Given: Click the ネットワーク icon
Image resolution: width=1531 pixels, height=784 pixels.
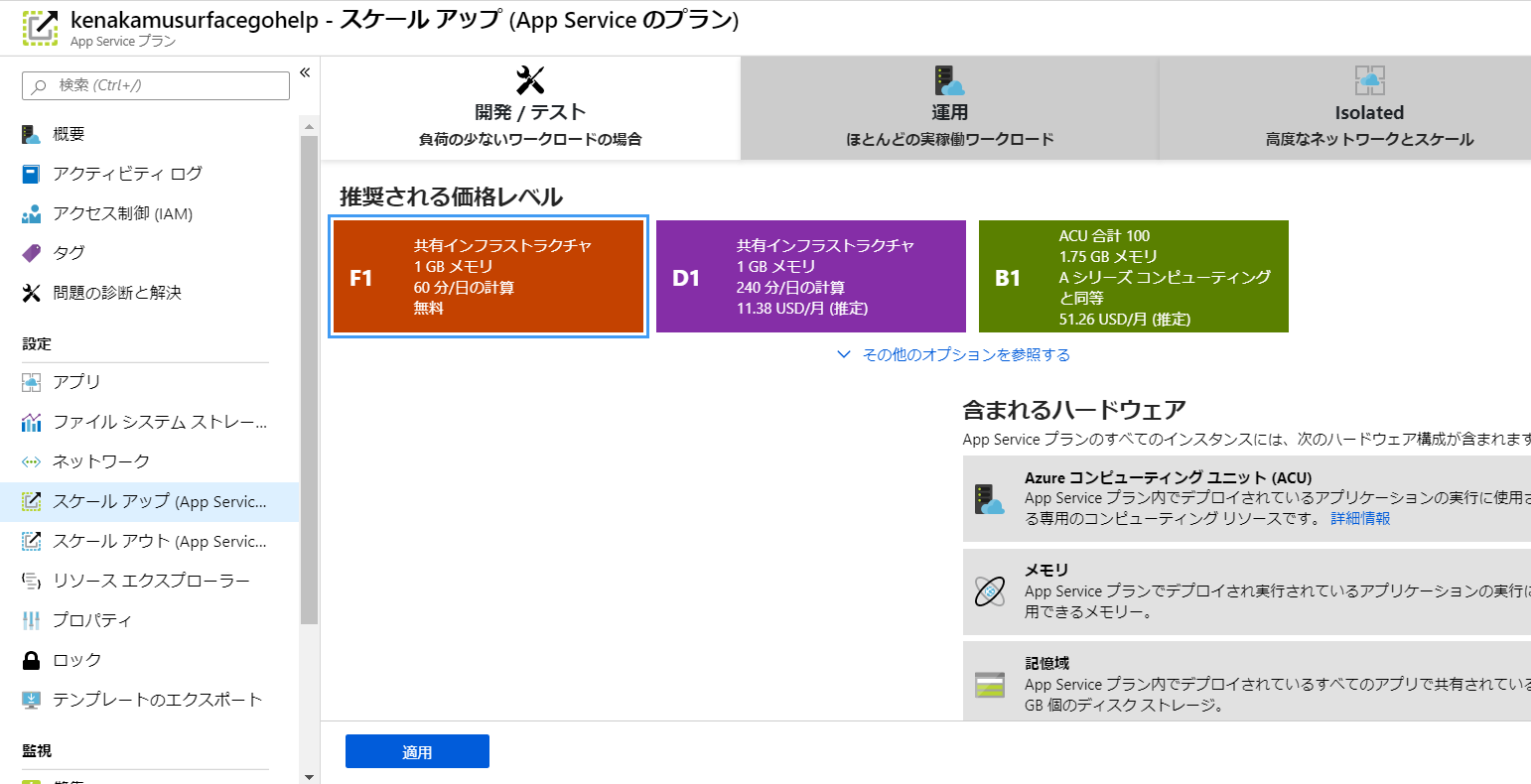Looking at the screenshot, I should pyautogui.click(x=32, y=461).
